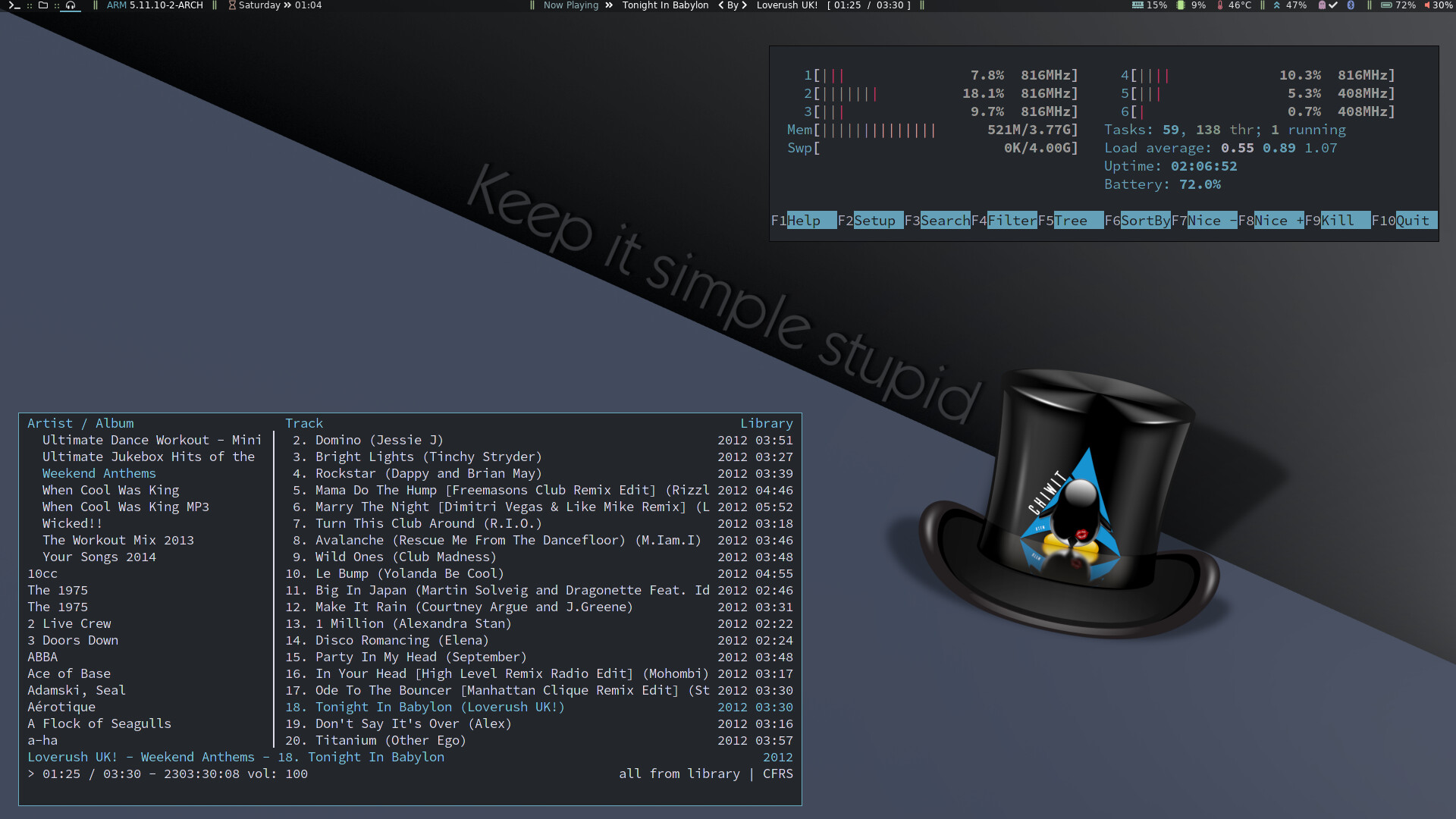Viewport: 1456px width, 819px height.
Task: Click F10 Quit in htop
Action: click(x=1412, y=221)
